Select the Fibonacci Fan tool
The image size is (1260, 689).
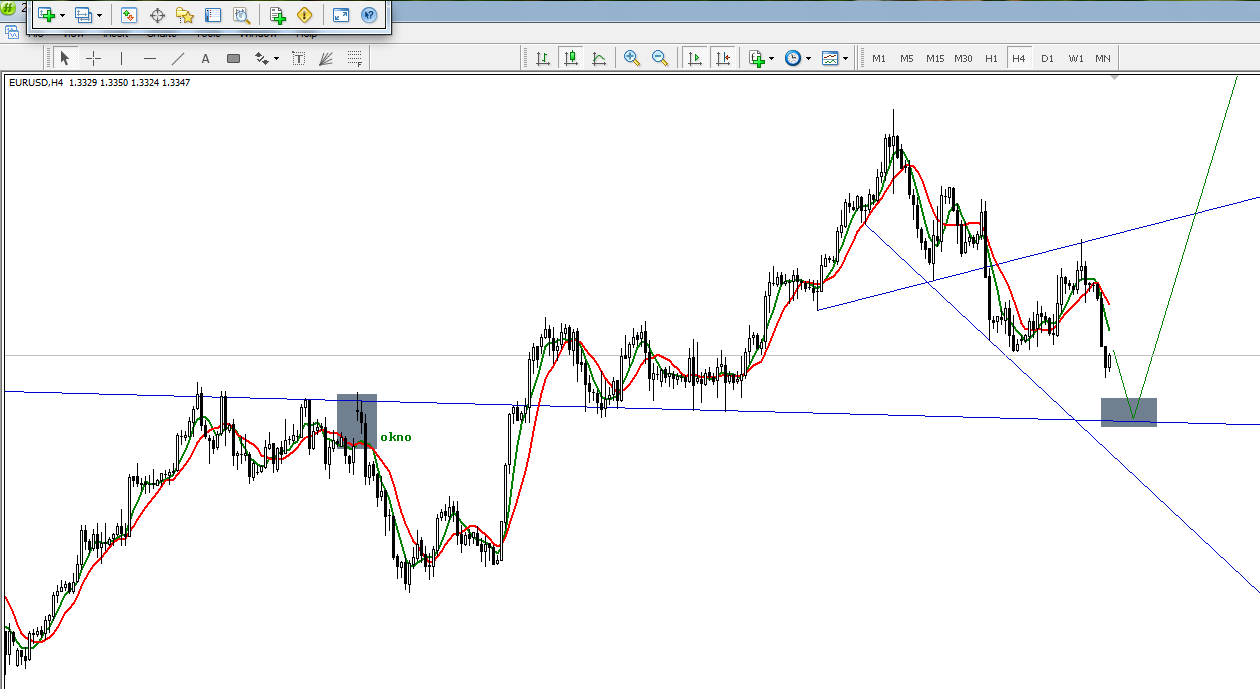point(326,58)
